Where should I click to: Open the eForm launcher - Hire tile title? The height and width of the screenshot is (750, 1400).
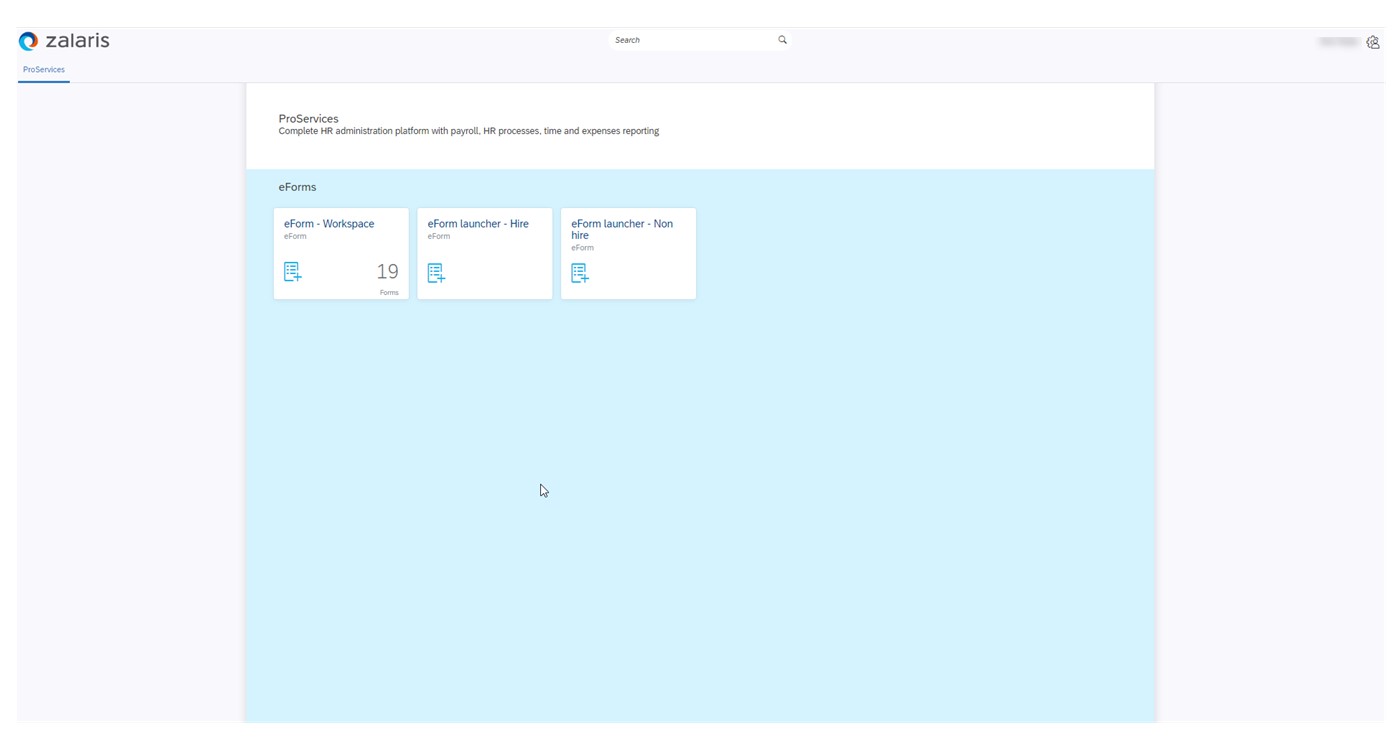pos(478,224)
